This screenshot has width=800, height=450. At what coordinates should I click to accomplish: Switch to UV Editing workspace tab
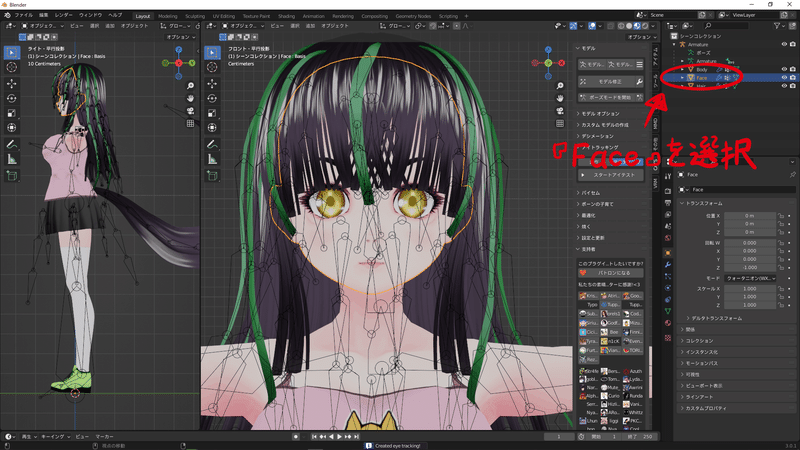coord(223,16)
